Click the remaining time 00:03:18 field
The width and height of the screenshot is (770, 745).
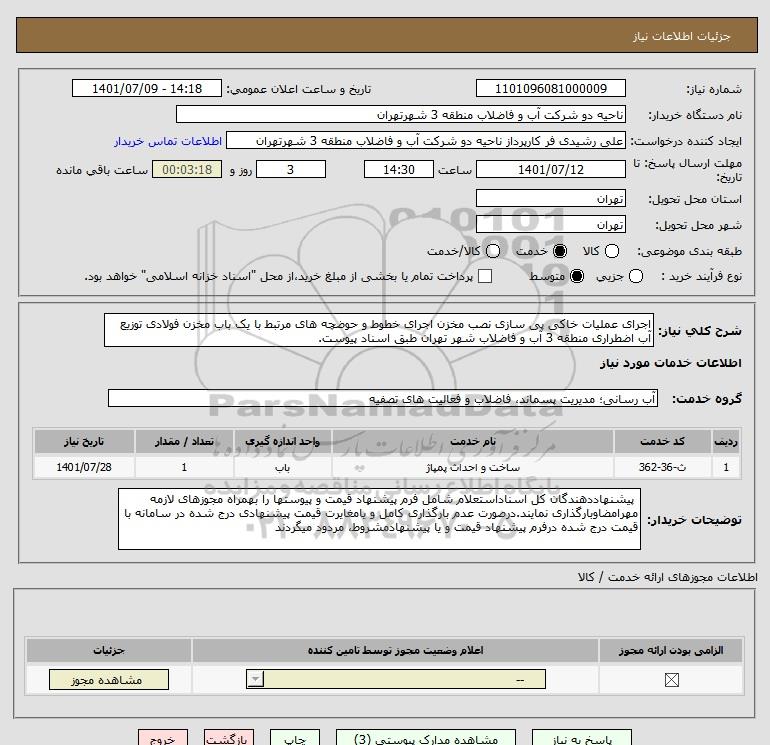pos(187,169)
